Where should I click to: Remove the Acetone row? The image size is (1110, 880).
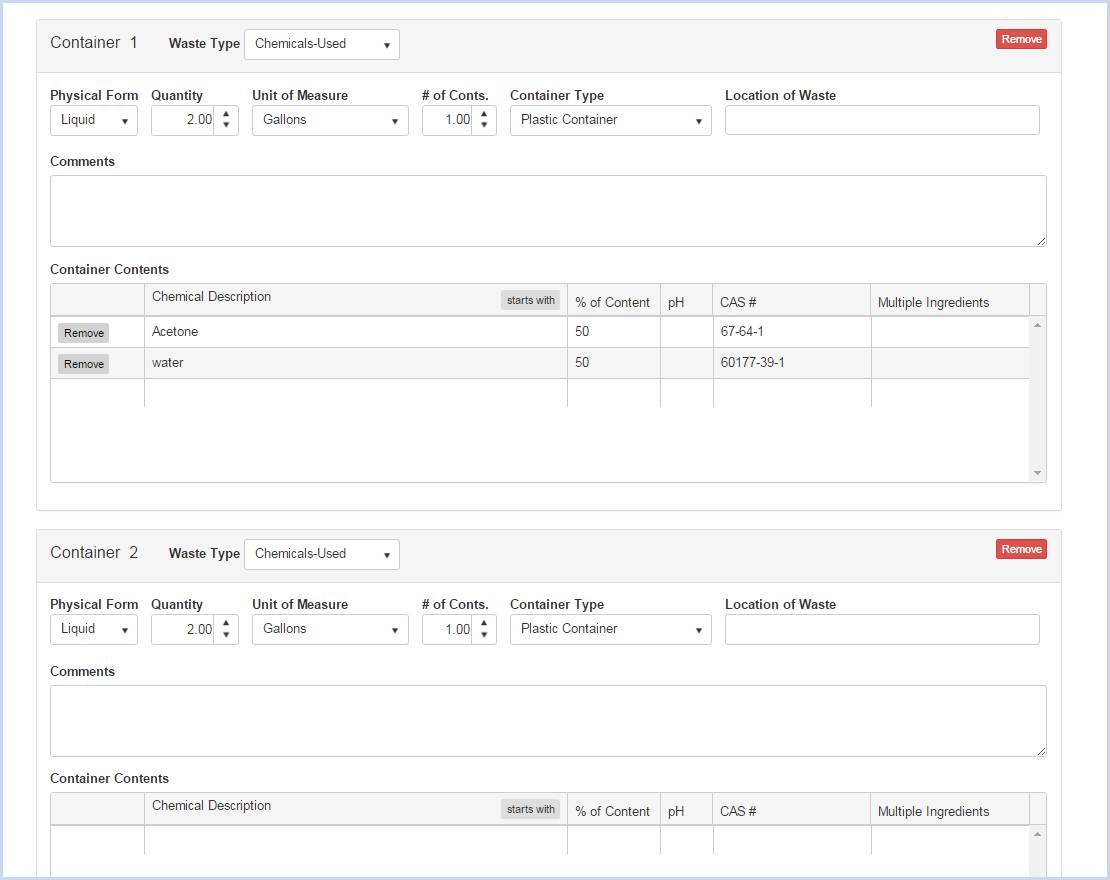(x=83, y=333)
